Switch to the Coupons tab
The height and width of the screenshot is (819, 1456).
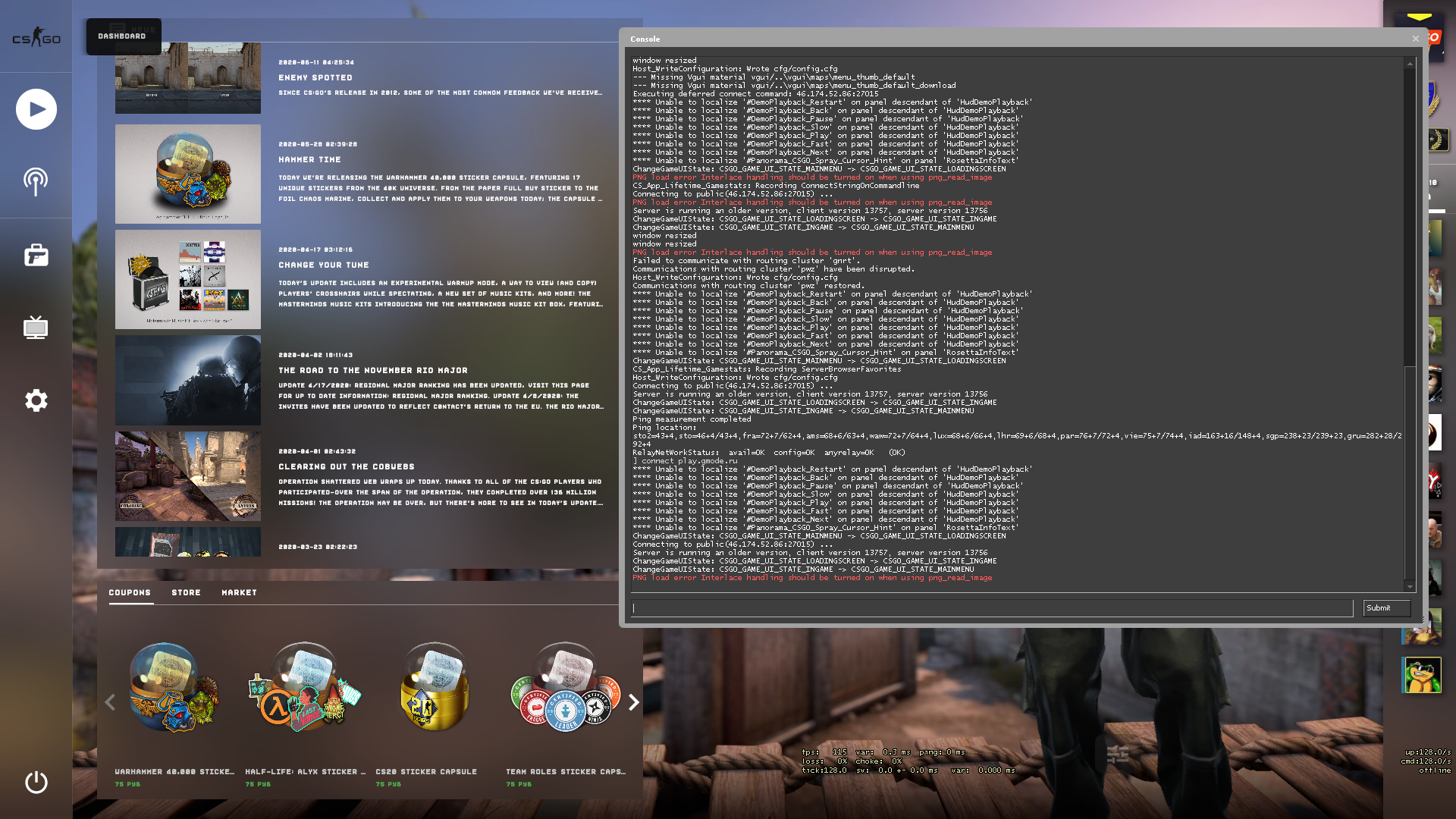(130, 592)
